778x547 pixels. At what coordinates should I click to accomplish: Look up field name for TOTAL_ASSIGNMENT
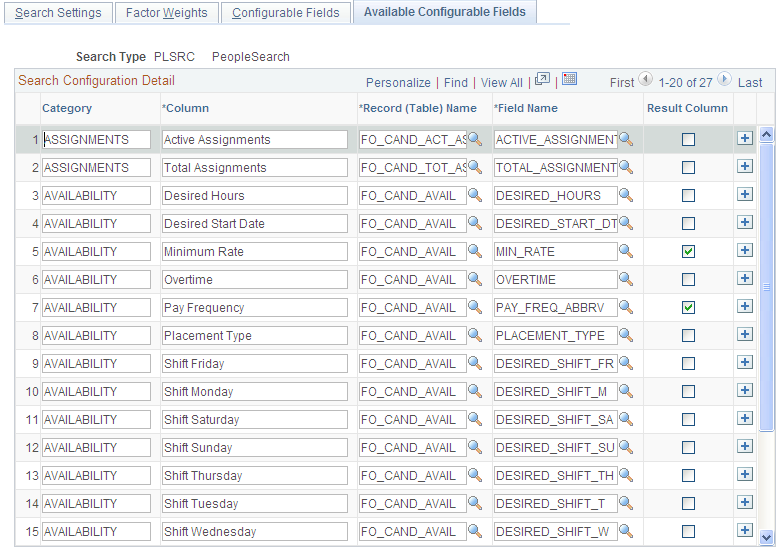pos(626,167)
